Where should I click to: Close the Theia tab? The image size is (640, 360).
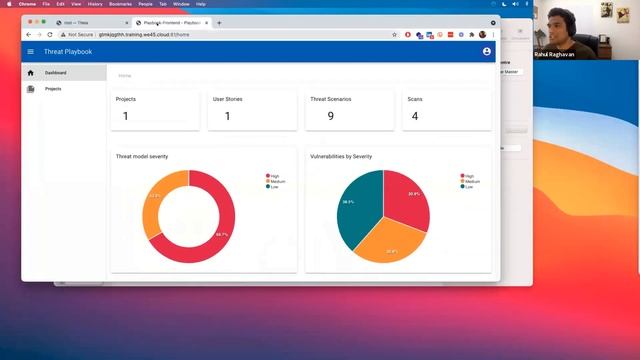pos(127,23)
